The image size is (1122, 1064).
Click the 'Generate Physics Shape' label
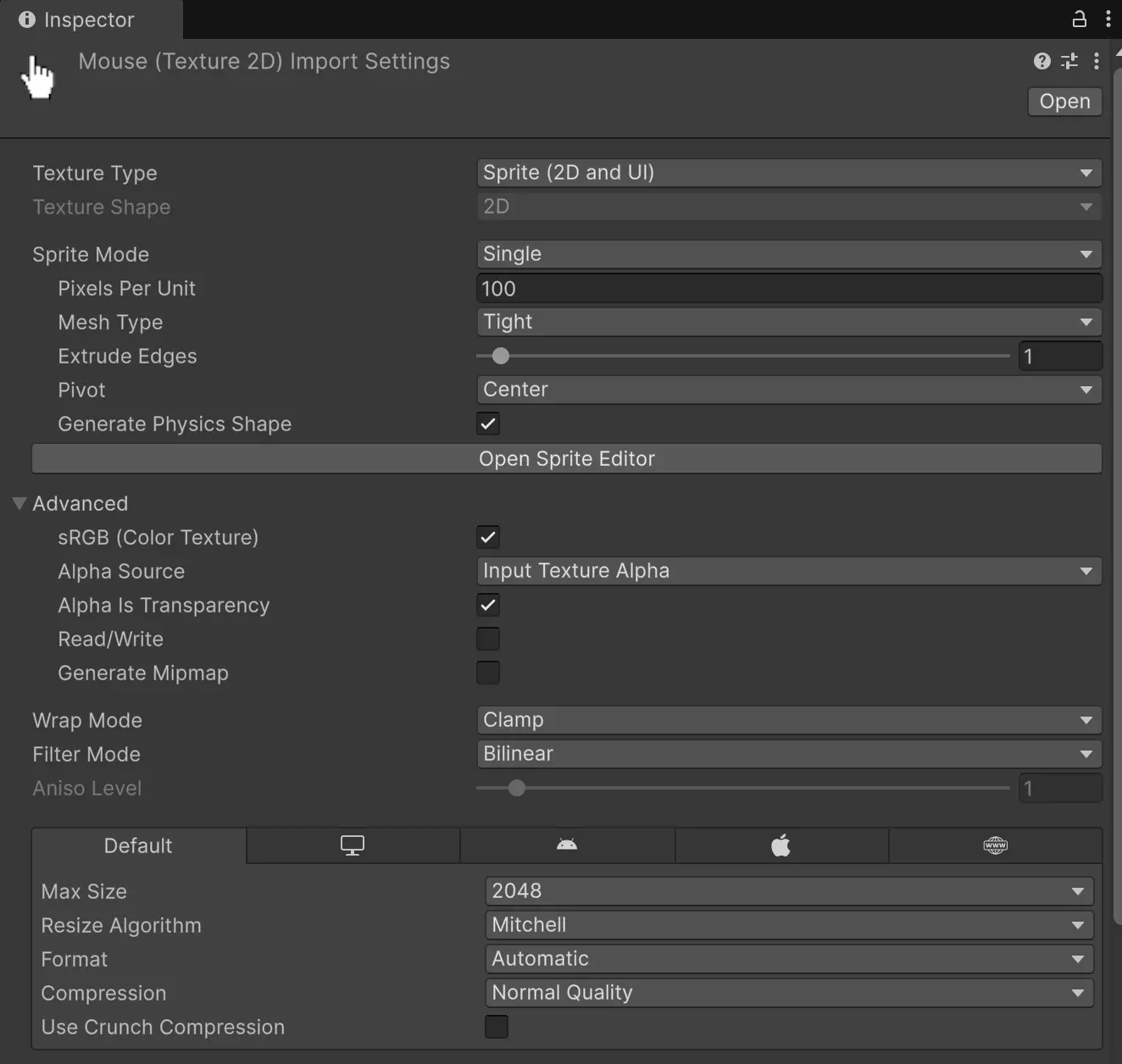[175, 424]
